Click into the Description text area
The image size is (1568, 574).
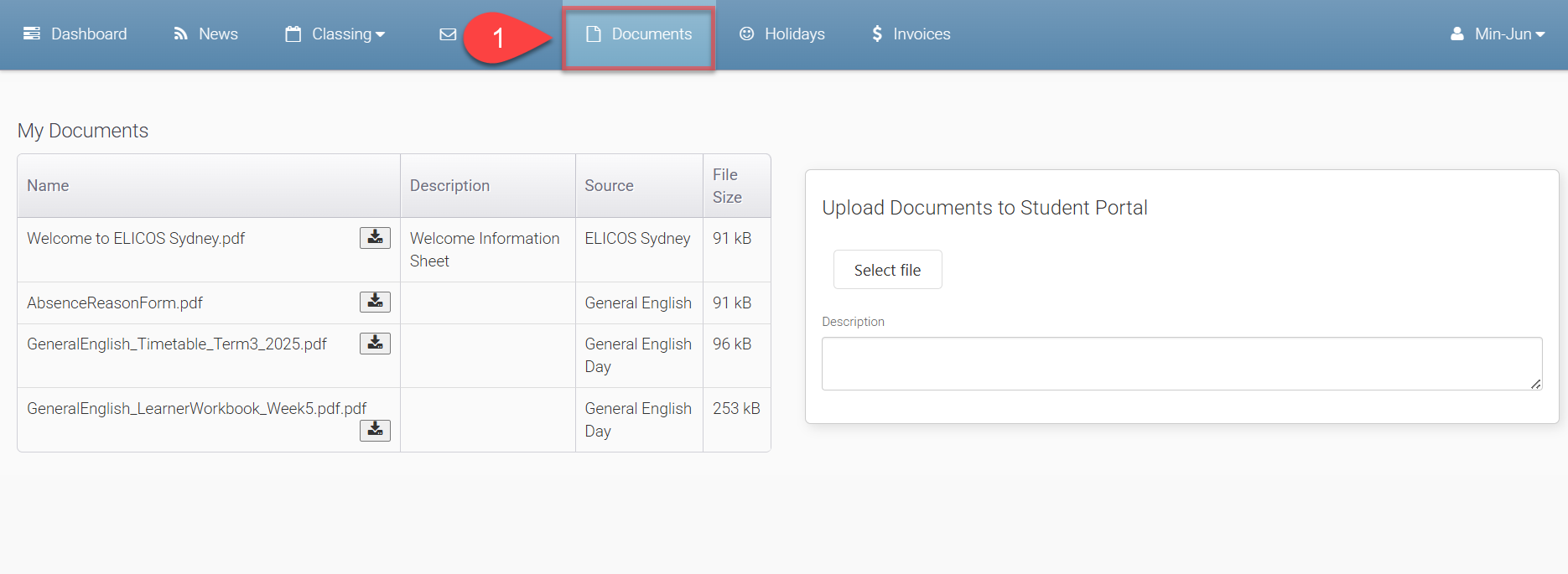pyautogui.click(x=1181, y=364)
